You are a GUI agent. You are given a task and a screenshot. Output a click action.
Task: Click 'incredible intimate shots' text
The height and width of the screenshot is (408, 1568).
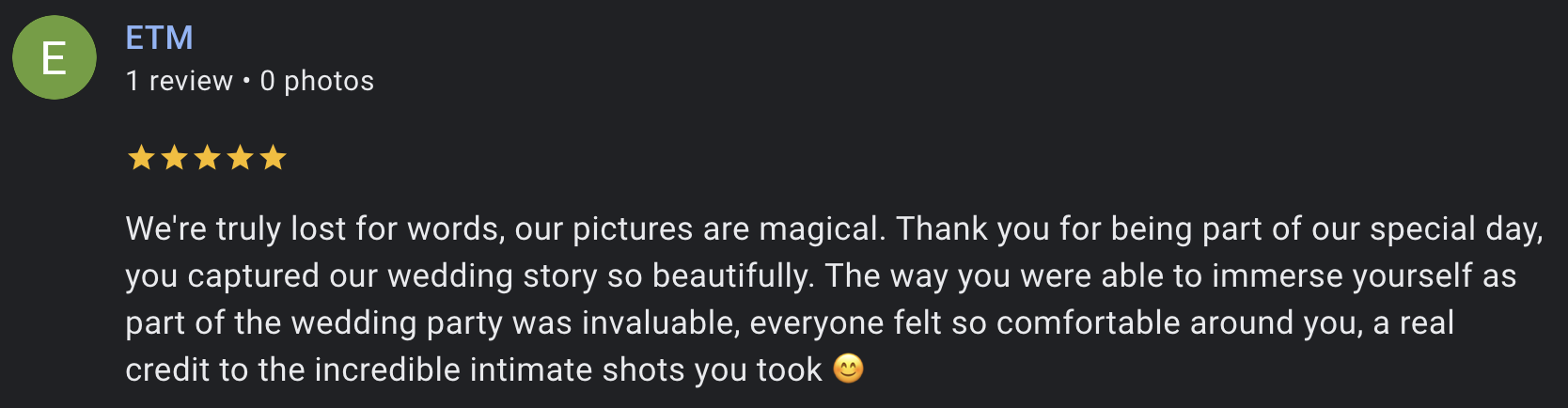(485, 369)
